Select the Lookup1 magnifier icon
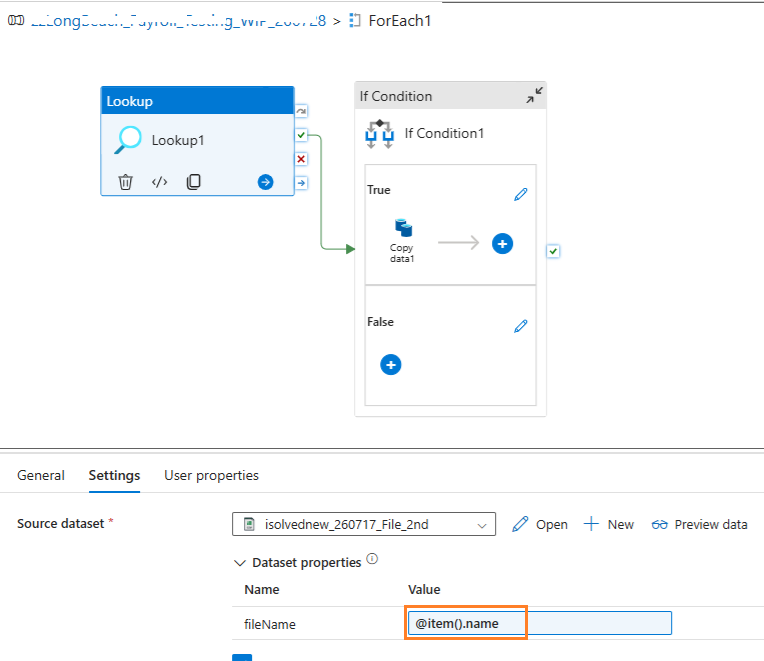The height and width of the screenshot is (661, 764). 128,140
